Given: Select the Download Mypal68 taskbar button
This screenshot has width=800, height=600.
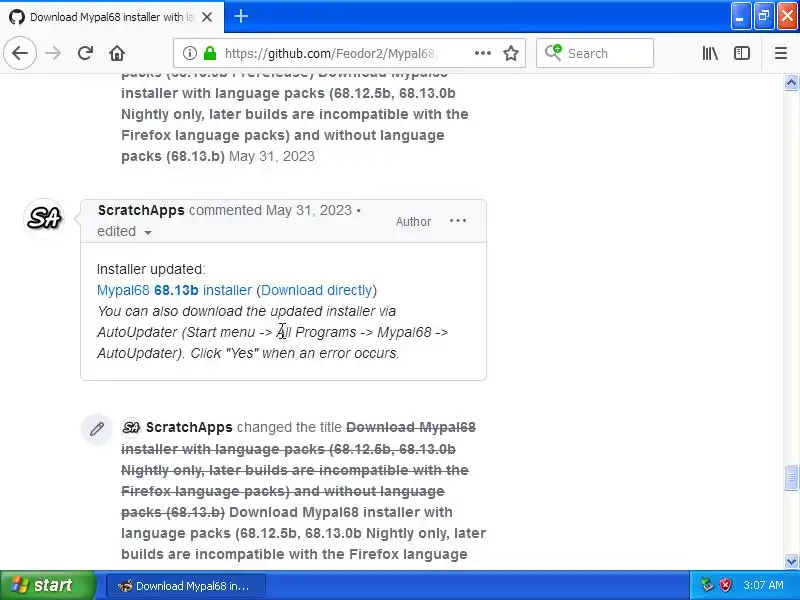Looking at the screenshot, I should pos(186,586).
